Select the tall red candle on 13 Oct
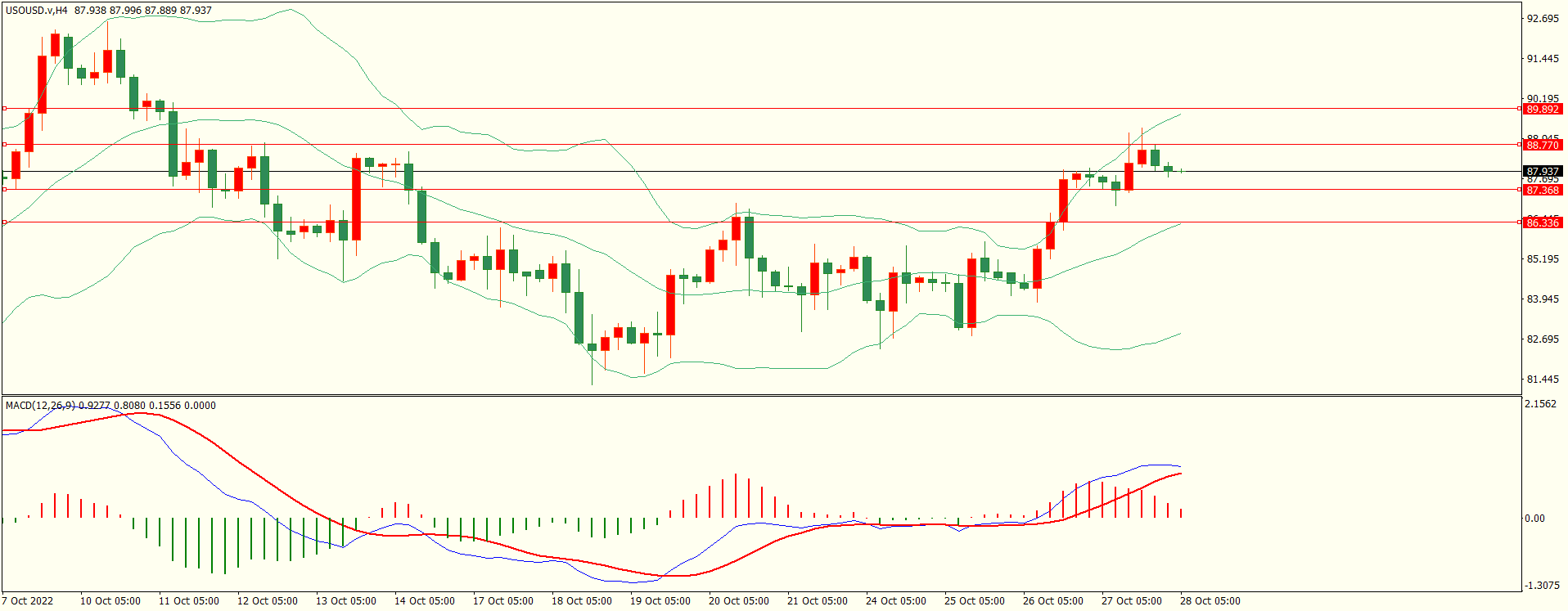The width and height of the screenshot is (1568, 611). coord(356,199)
